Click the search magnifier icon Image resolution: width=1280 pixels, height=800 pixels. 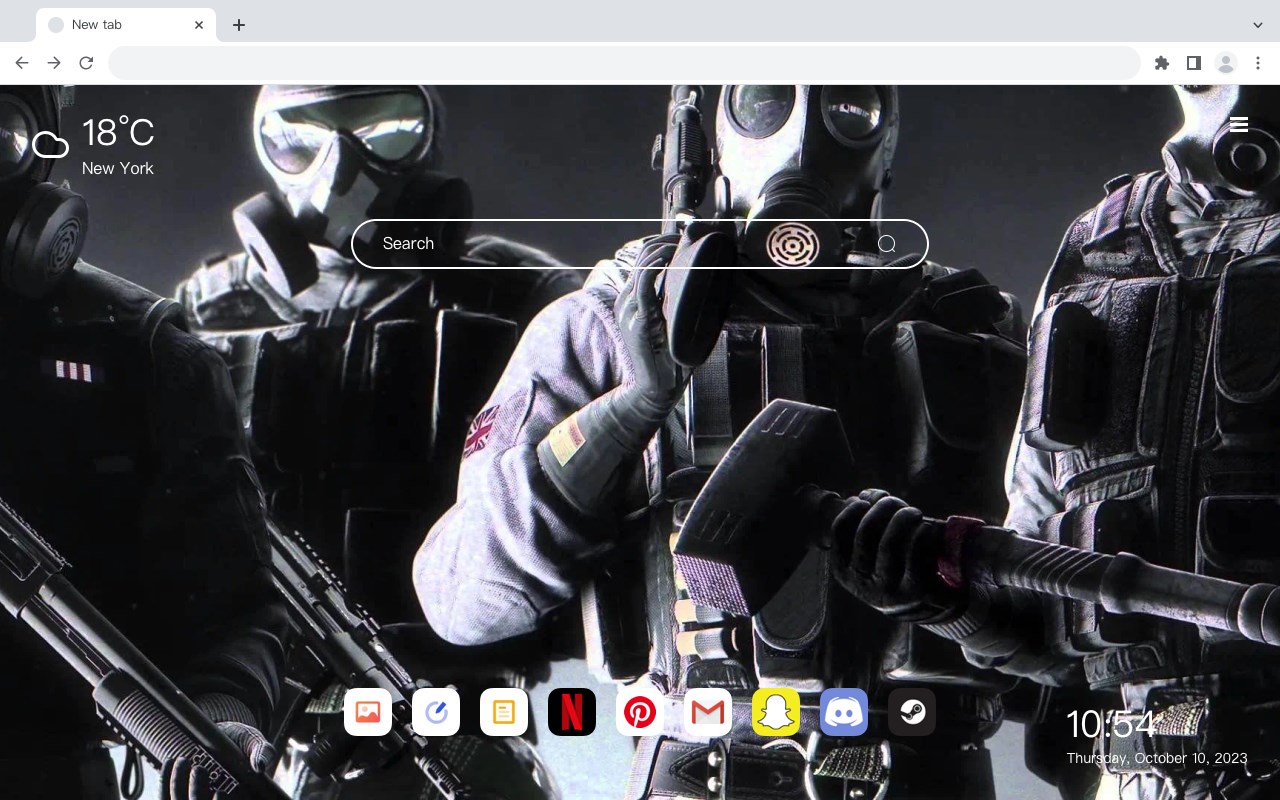click(887, 244)
